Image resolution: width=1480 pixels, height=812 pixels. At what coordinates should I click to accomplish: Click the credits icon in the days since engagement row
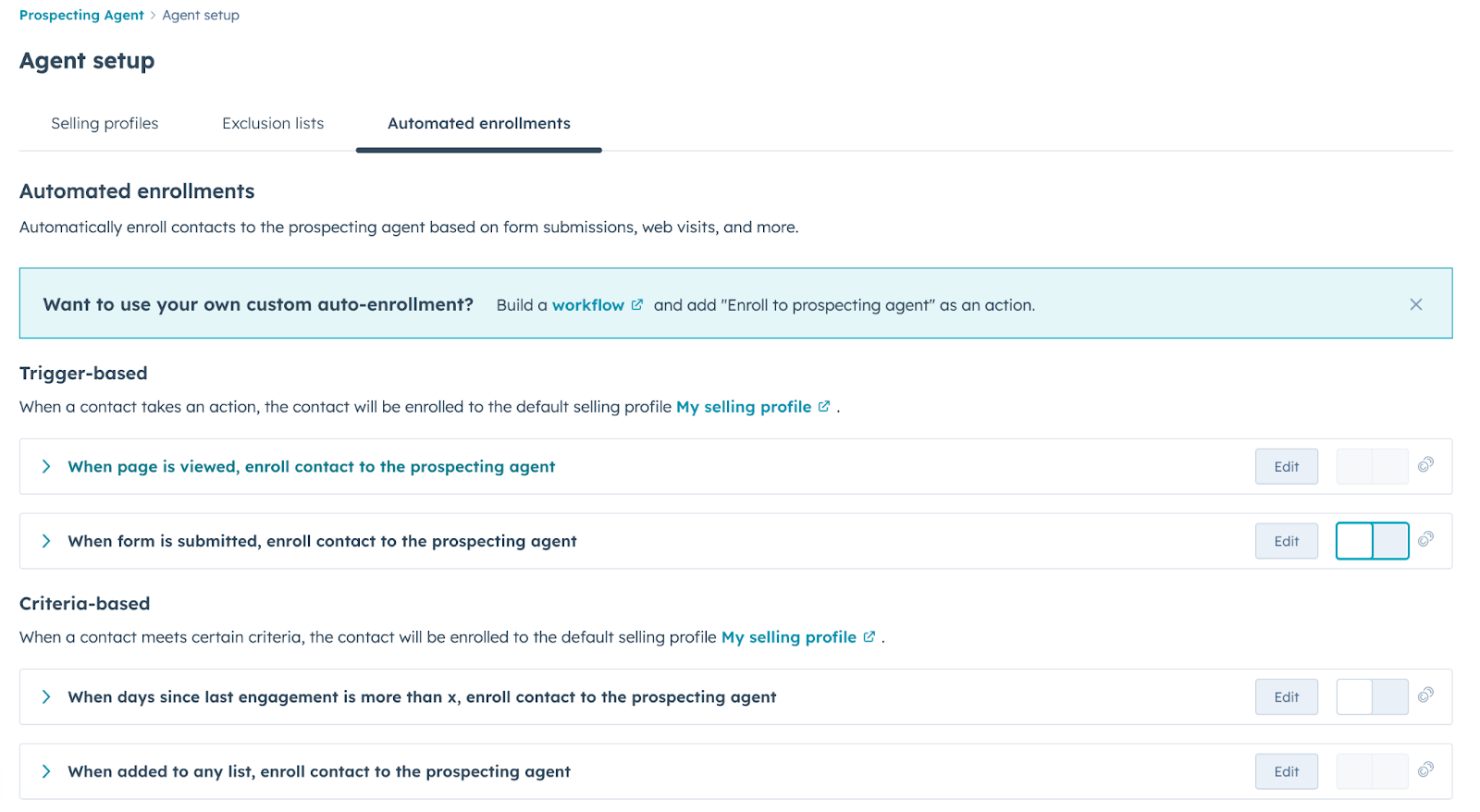(x=1425, y=695)
